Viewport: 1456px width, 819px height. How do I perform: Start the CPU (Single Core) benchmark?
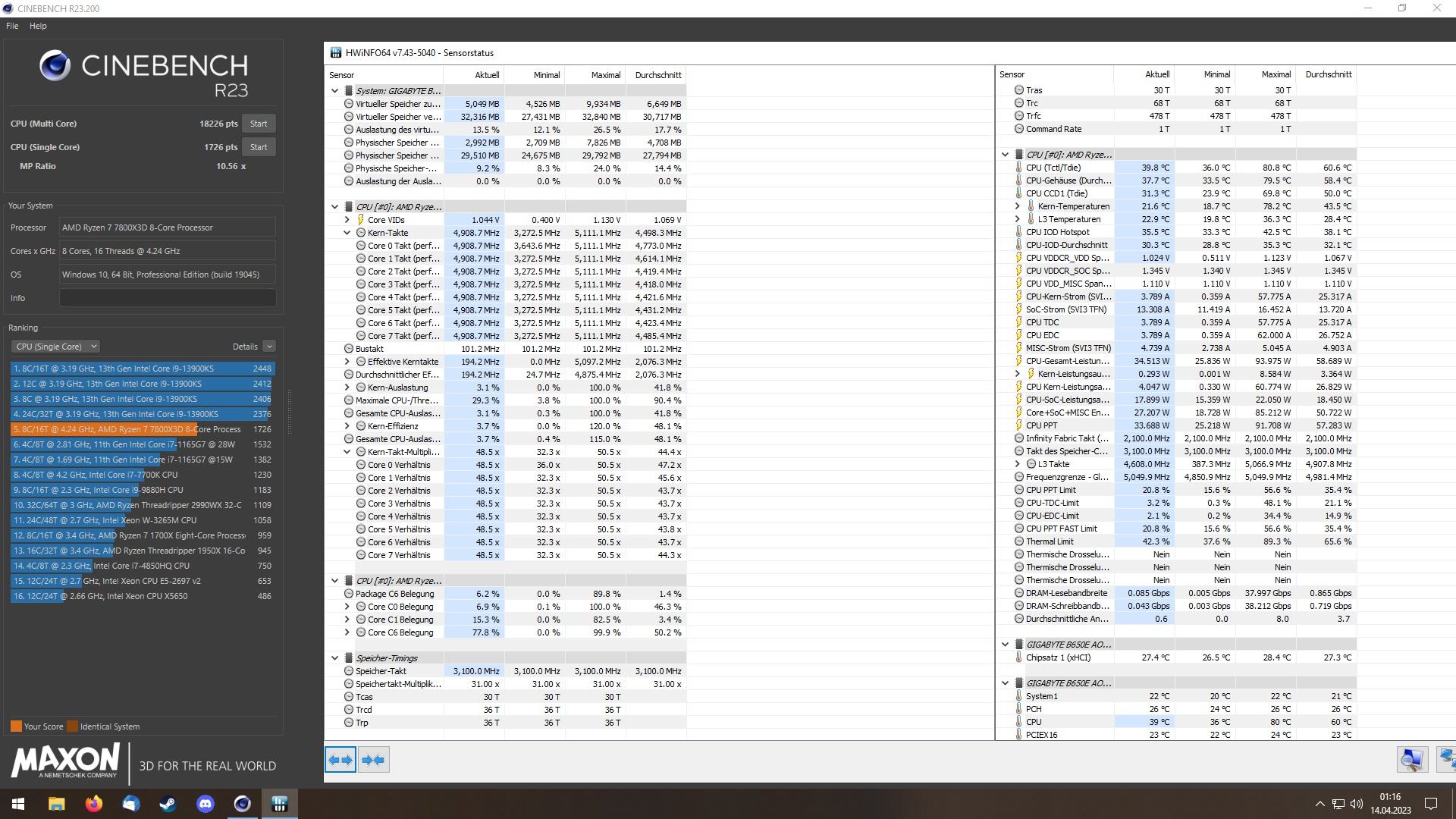click(x=259, y=147)
